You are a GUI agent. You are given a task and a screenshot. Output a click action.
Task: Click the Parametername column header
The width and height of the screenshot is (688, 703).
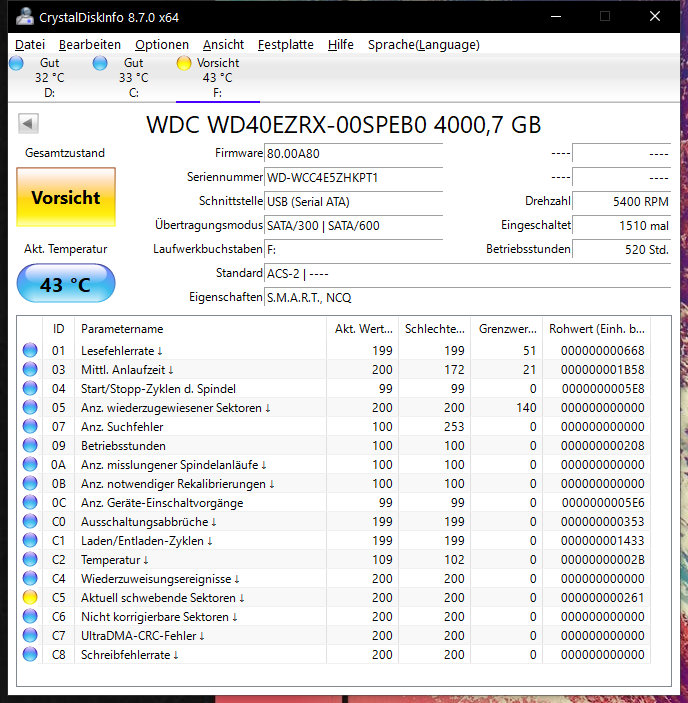(200, 329)
